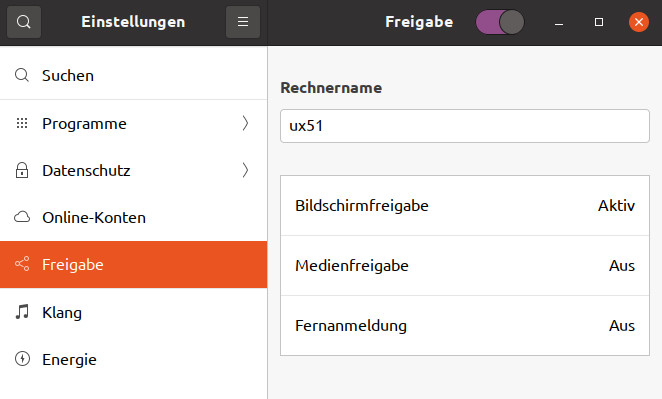662x399 pixels.
Task: Click the music note icon beside Klang
Action: (22, 312)
